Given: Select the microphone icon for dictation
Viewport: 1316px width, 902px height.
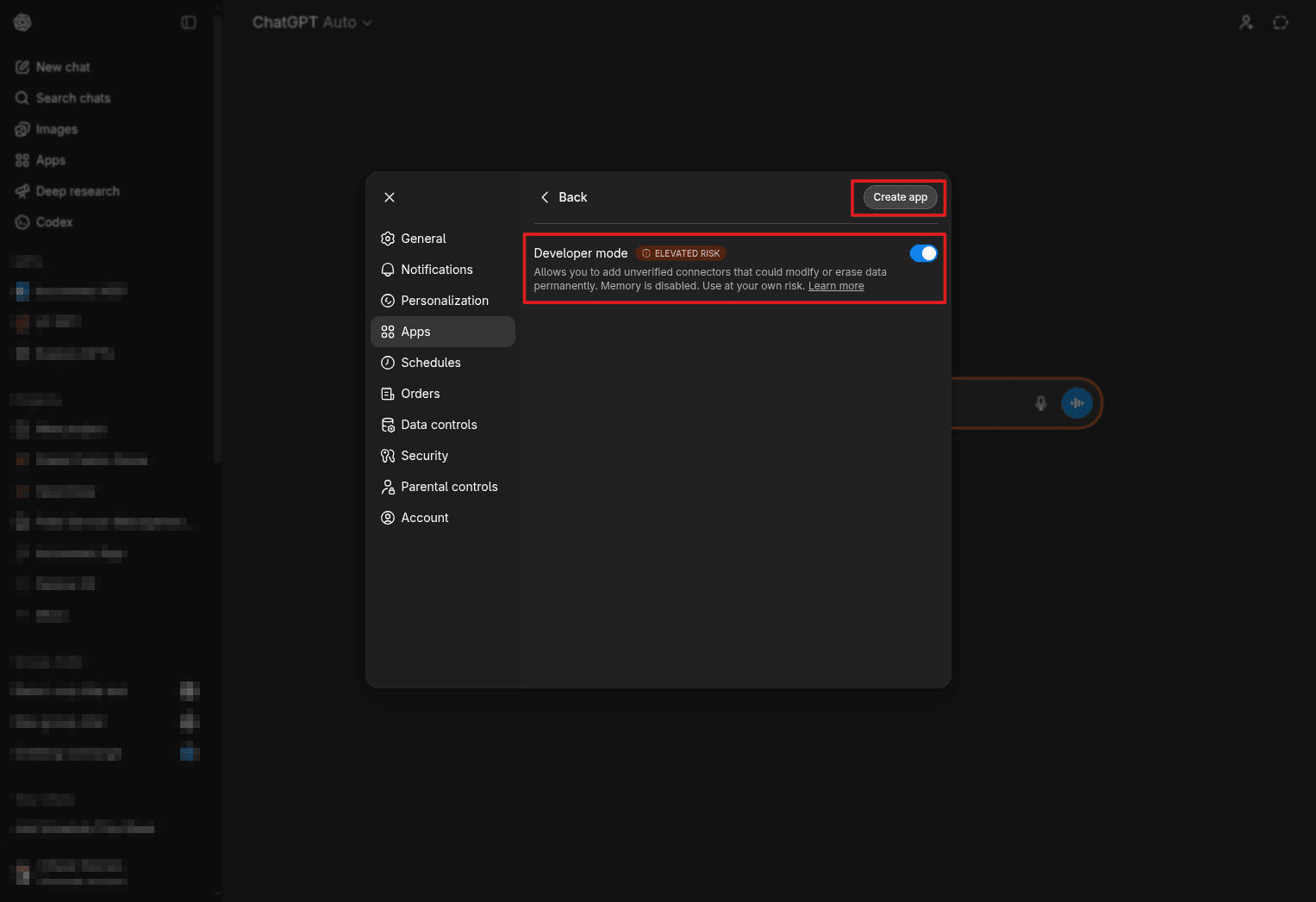Looking at the screenshot, I should pyautogui.click(x=1040, y=402).
